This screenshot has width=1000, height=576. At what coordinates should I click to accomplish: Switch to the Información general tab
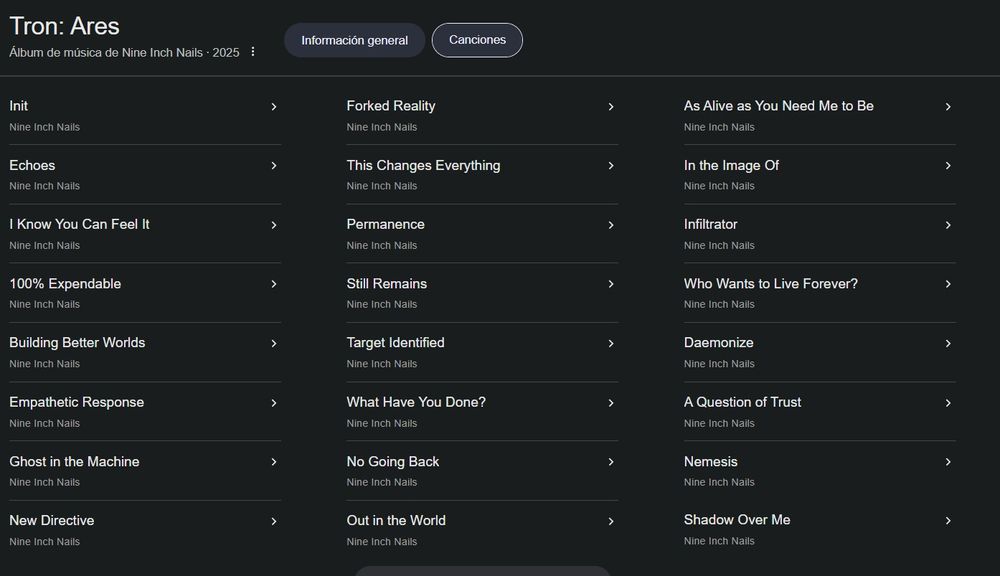pos(354,40)
